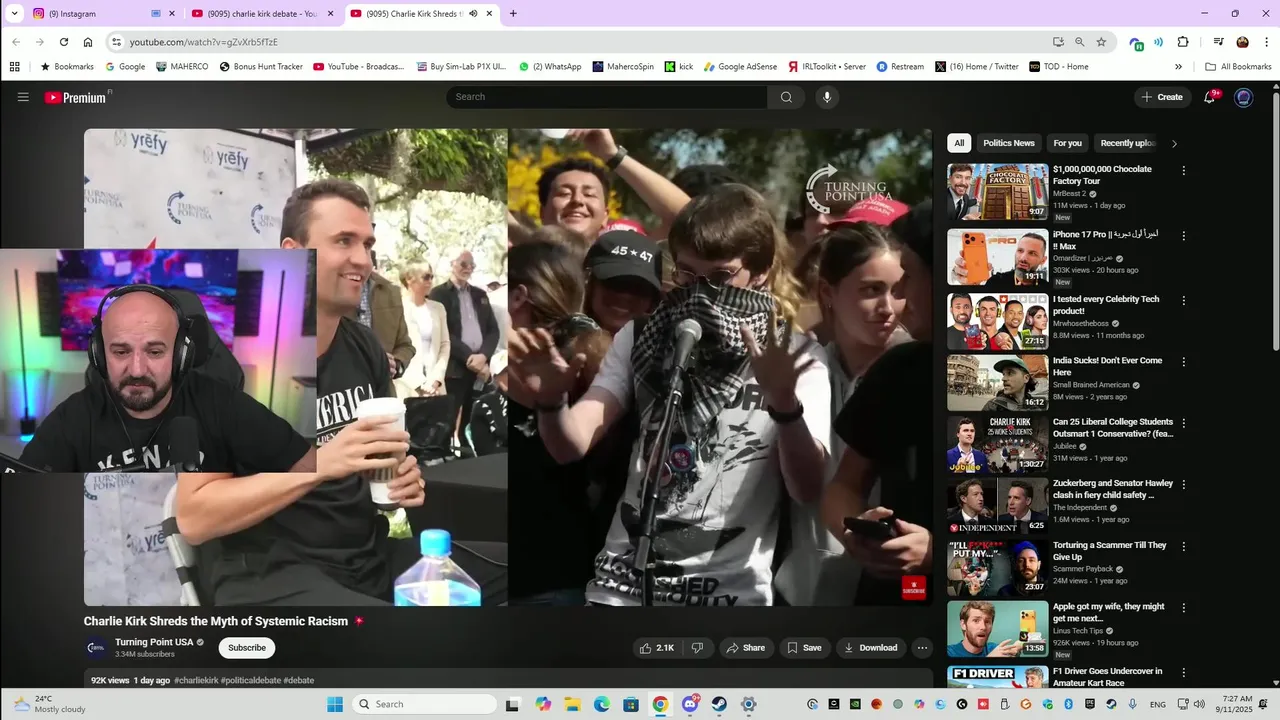Open more actions menu beside Download
The image size is (1280, 720).
pos(922,648)
